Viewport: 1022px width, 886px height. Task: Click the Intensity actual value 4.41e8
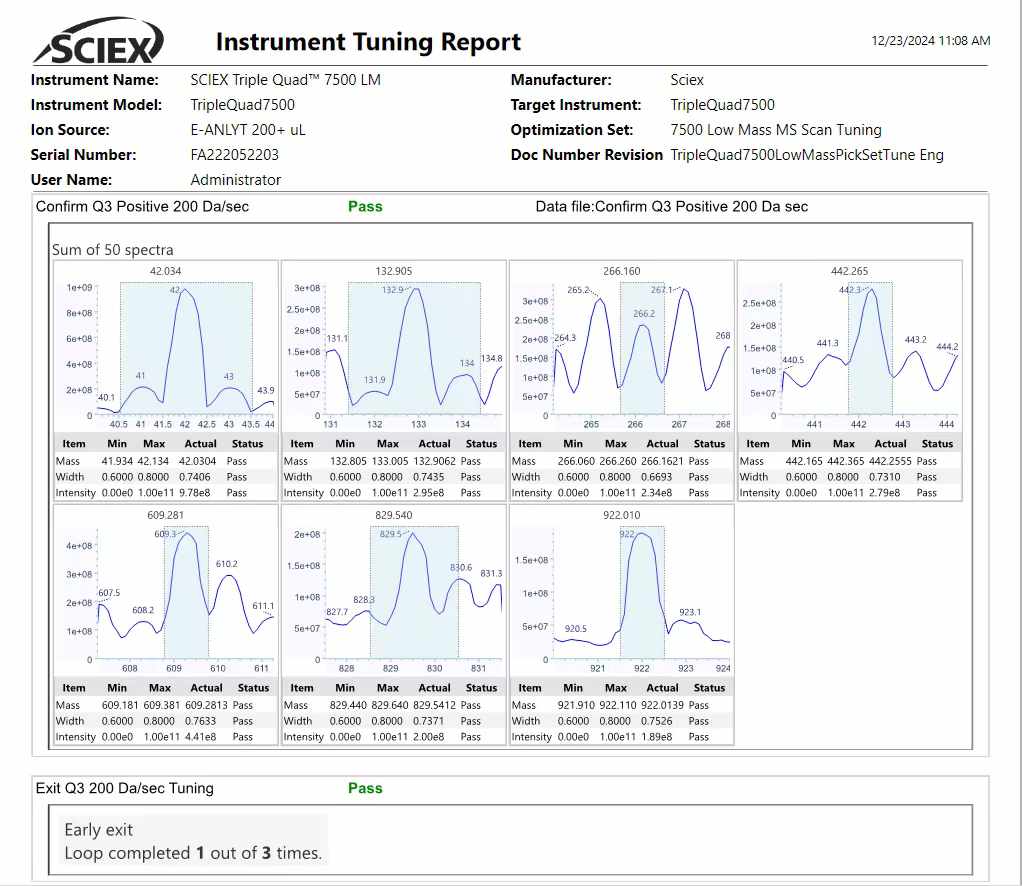206,737
